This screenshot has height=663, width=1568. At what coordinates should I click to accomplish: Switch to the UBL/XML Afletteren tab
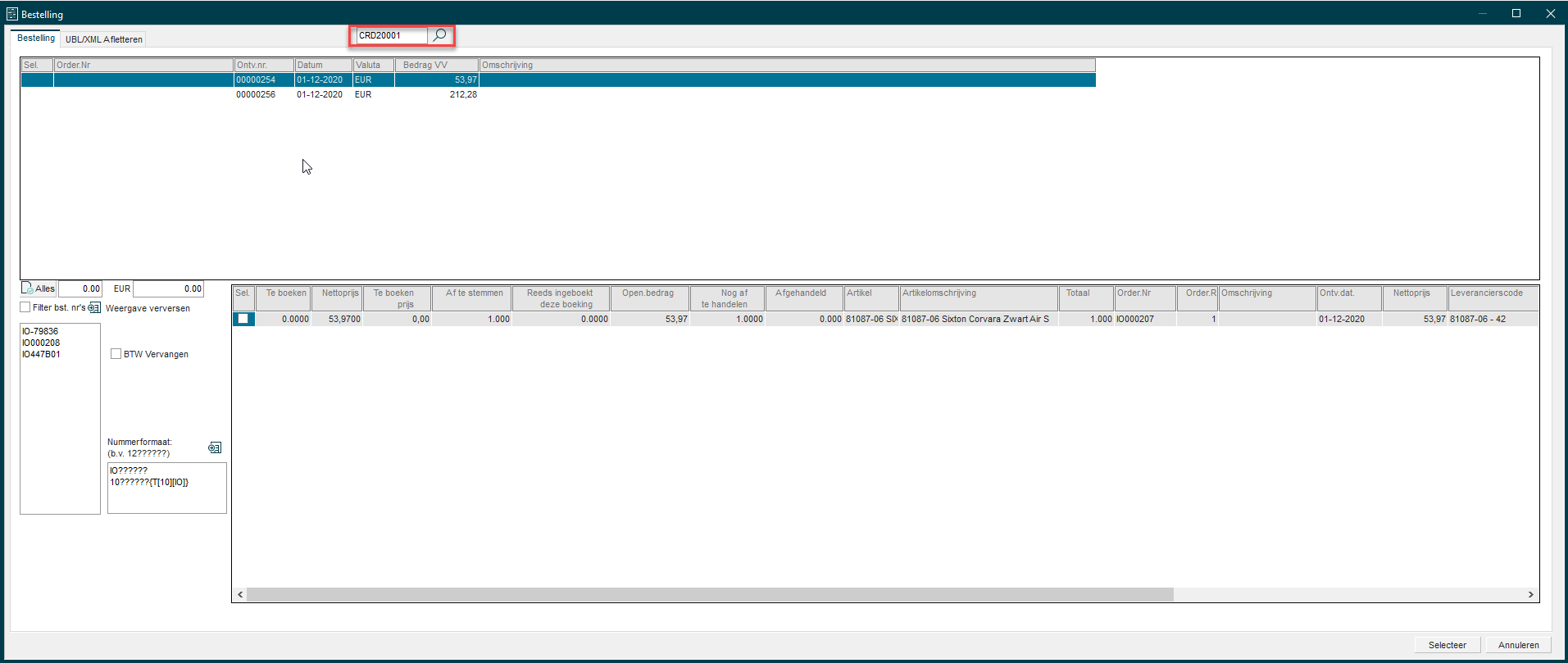click(104, 39)
